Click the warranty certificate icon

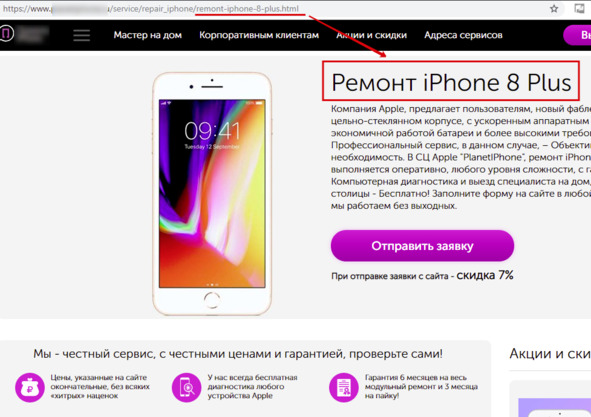pyautogui.click(x=343, y=387)
